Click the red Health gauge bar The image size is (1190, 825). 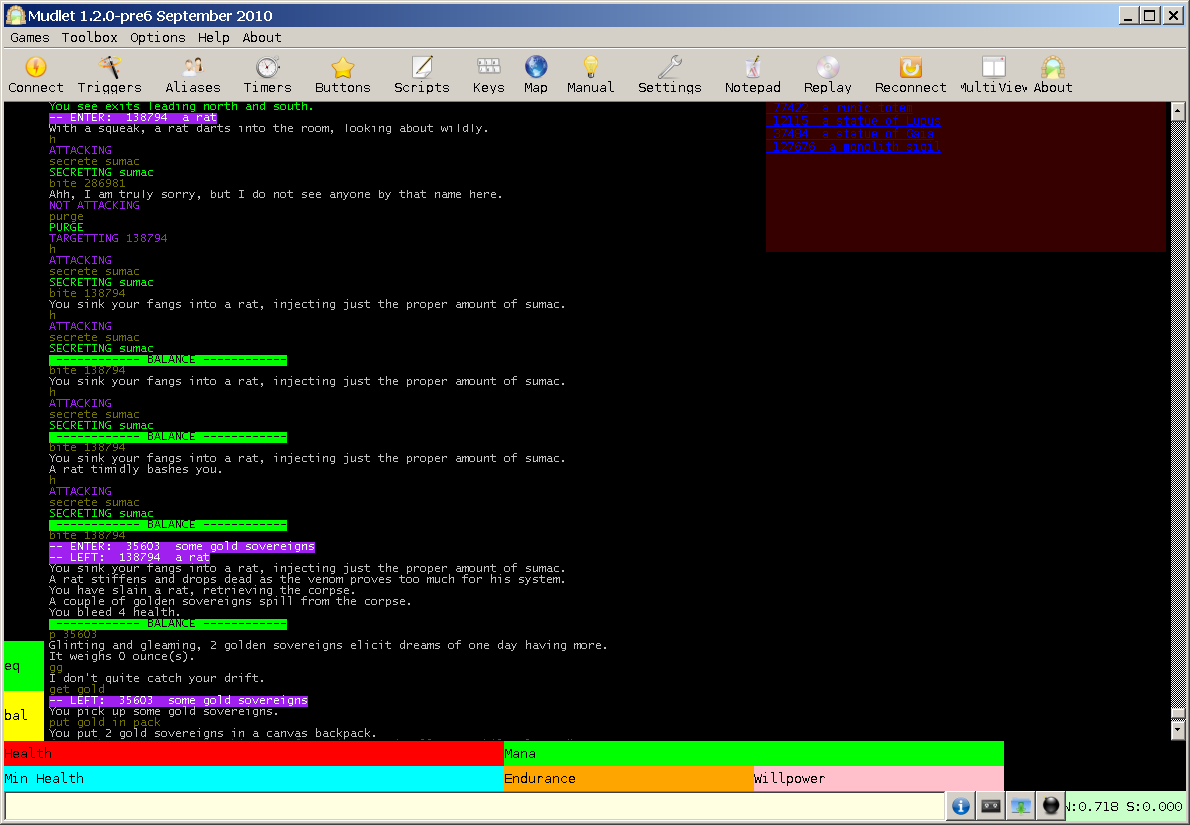click(253, 754)
